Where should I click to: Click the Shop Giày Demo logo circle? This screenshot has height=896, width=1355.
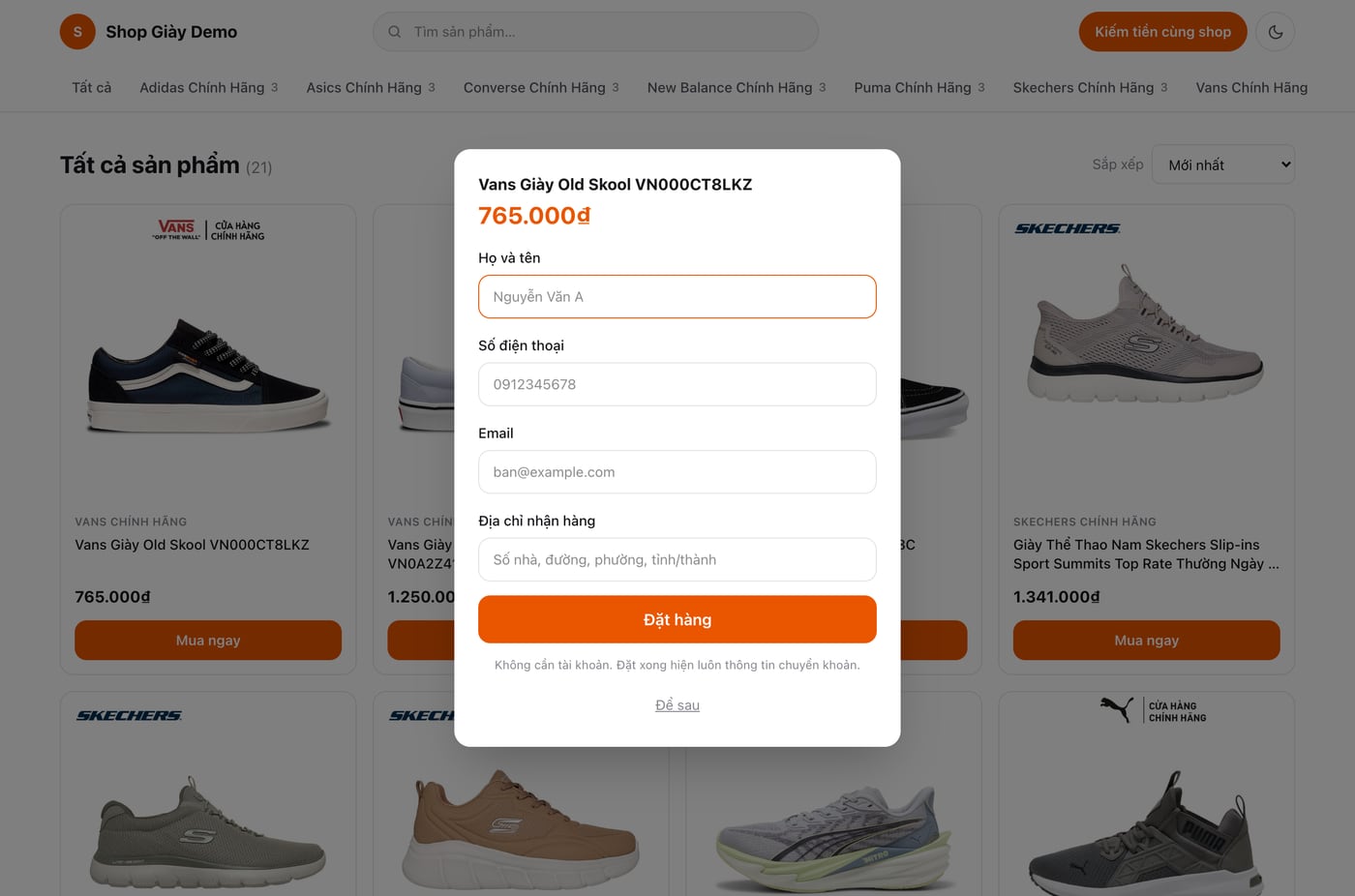[77, 32]
